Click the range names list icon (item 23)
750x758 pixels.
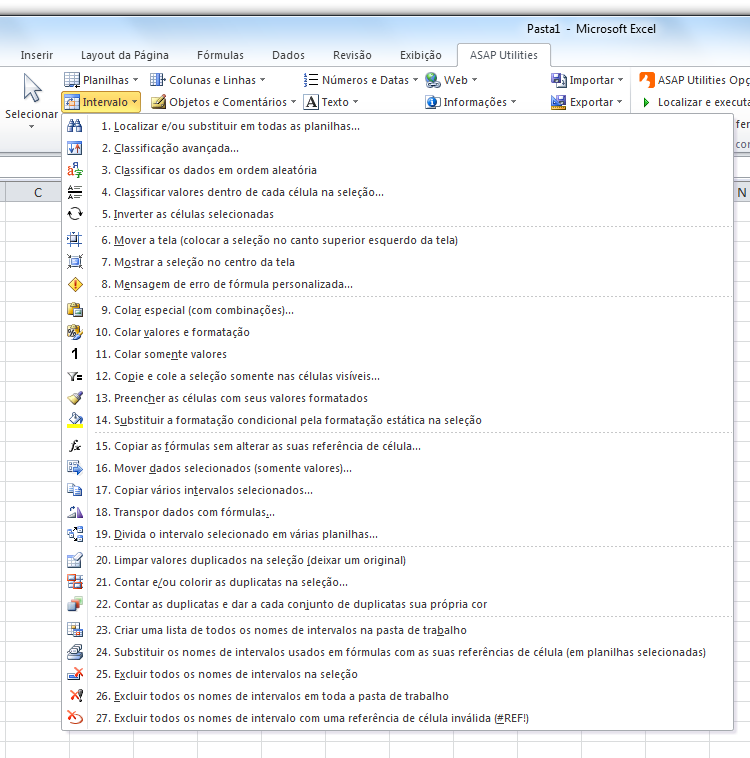point(75,630)
